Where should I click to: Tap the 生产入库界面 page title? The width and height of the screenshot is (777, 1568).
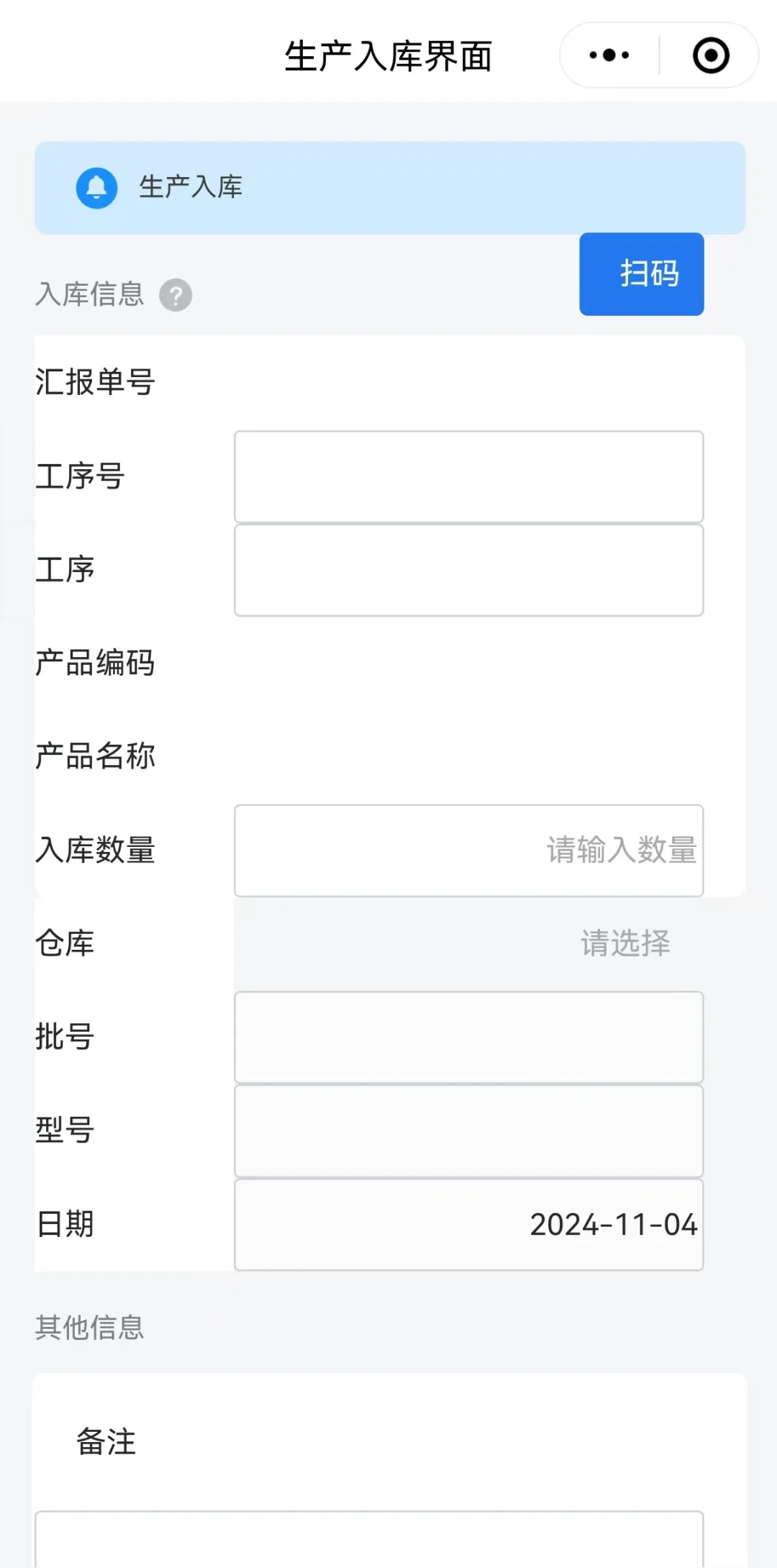[x=388, y=56]
